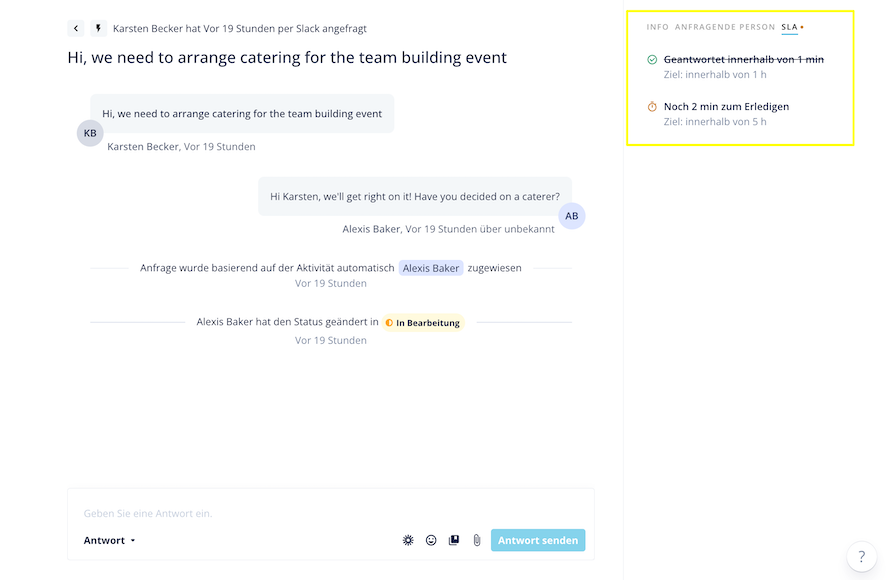Click the green check icon for answered SLA
Screen dimensions: 890x580
652,60
